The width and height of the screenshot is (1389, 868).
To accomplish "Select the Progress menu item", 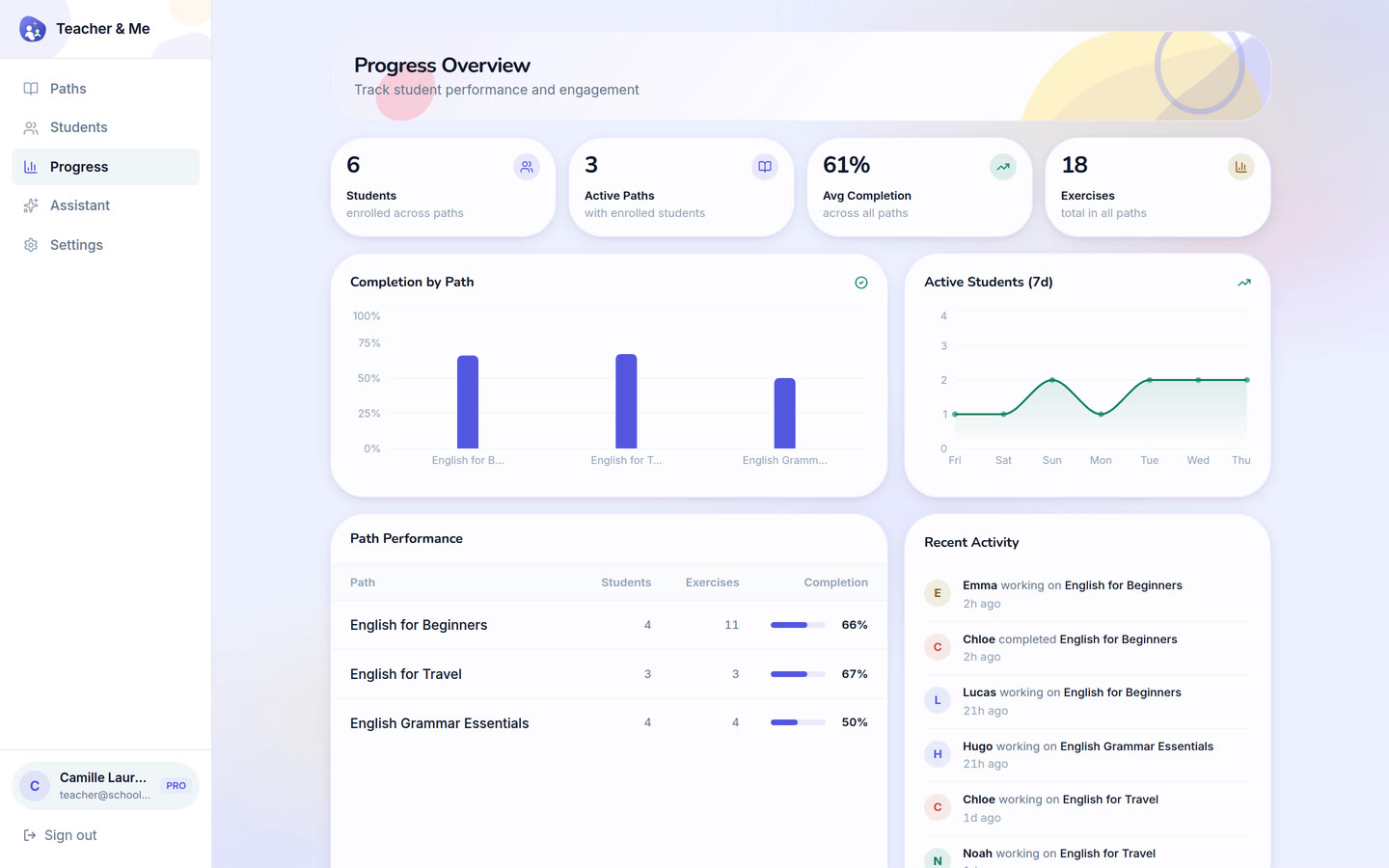I will point(105,167).
